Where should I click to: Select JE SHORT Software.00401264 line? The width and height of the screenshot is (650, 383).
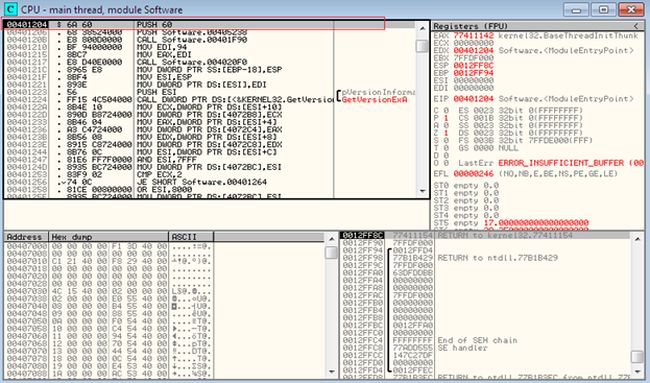click(x=202, y=182)
